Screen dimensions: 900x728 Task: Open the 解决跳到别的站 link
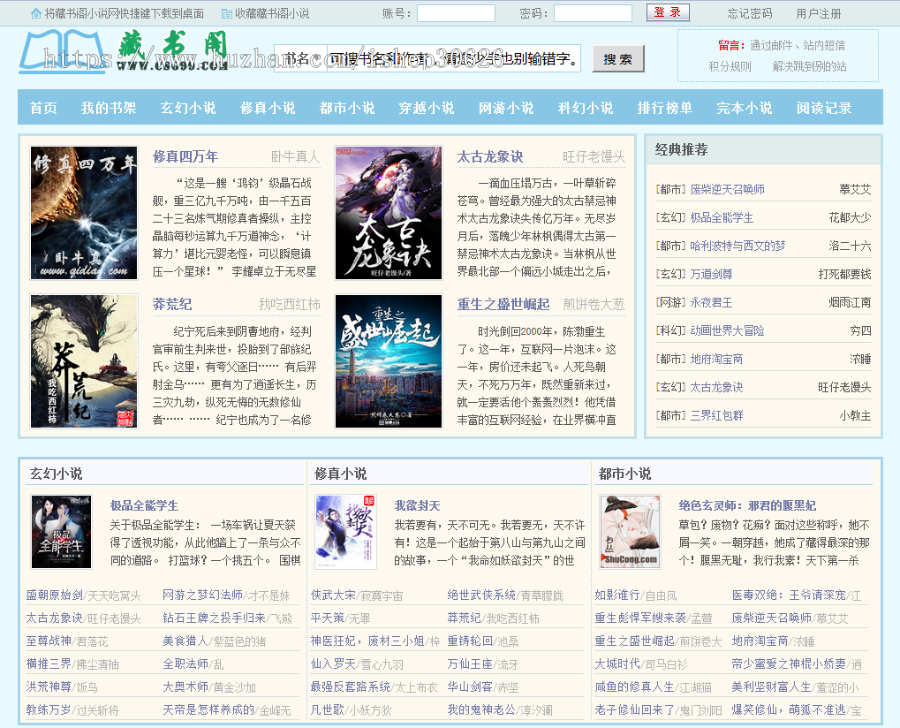[809, 67]
